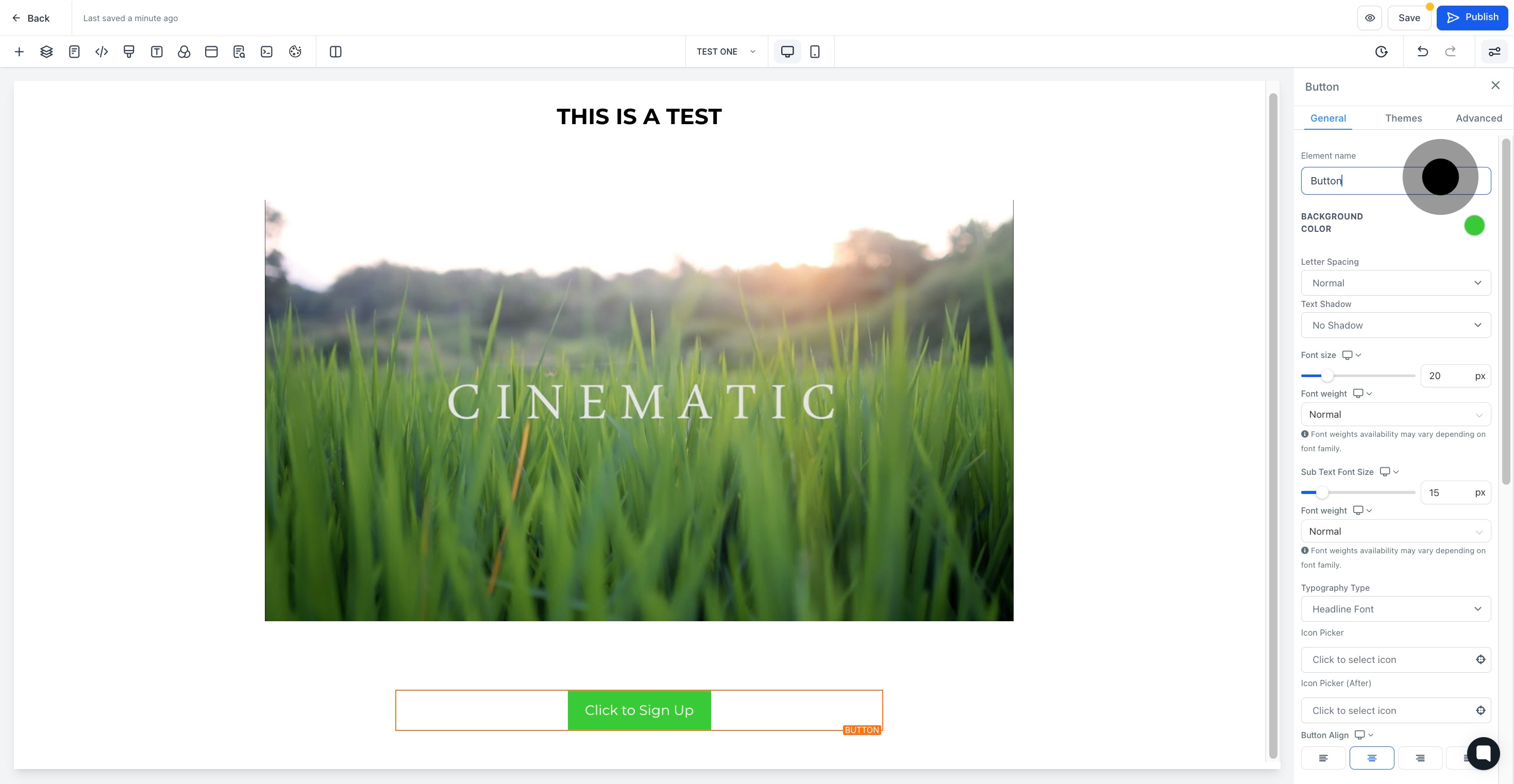
Task: Undo the last change
Action: (x=1422, y=52)
